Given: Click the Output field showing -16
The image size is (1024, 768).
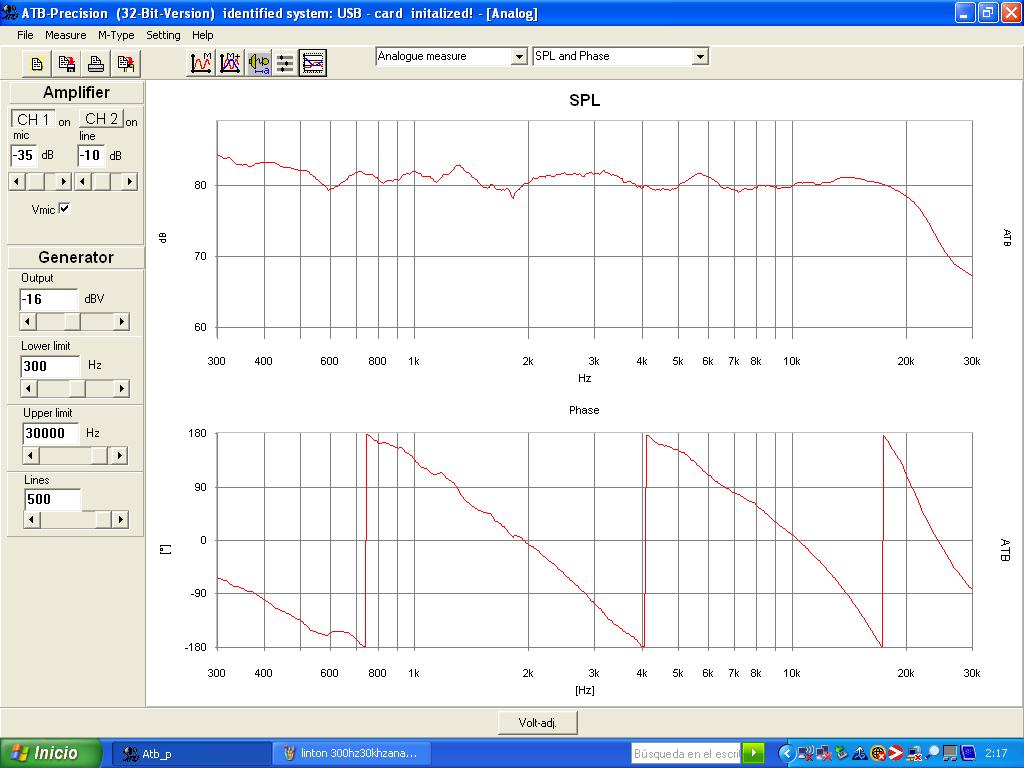Looking at the screenshot, I should pyautogui.click(x=49, y=300).
